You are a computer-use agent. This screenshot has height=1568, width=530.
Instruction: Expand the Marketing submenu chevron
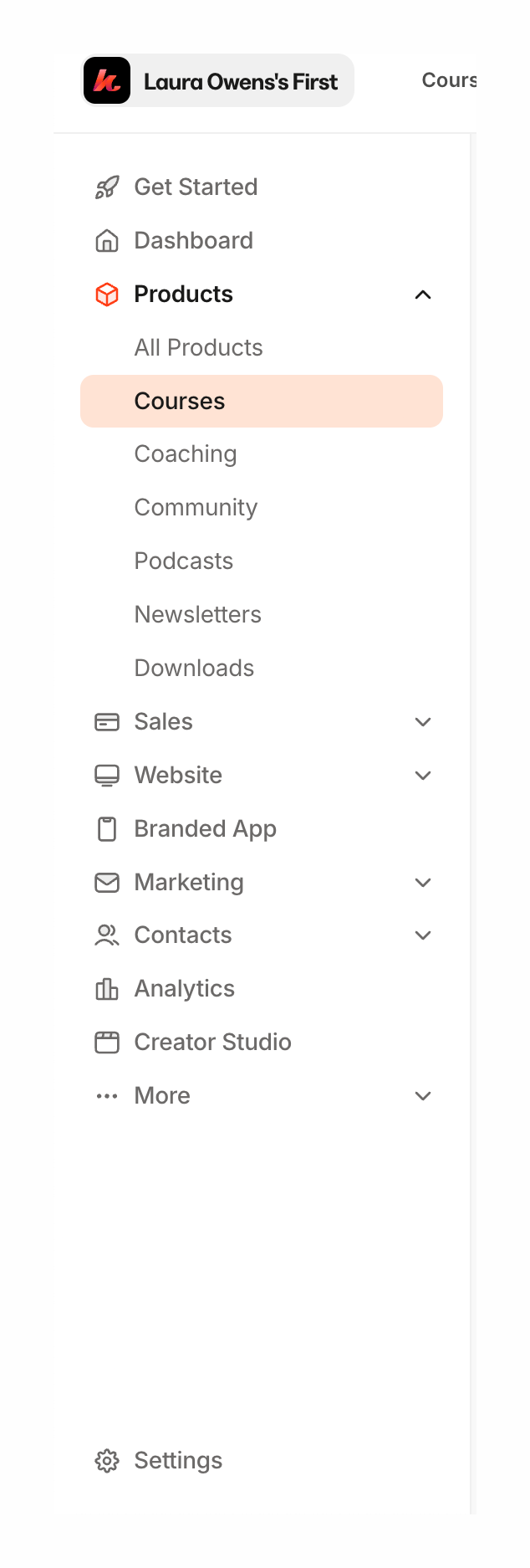click(423, 883)
